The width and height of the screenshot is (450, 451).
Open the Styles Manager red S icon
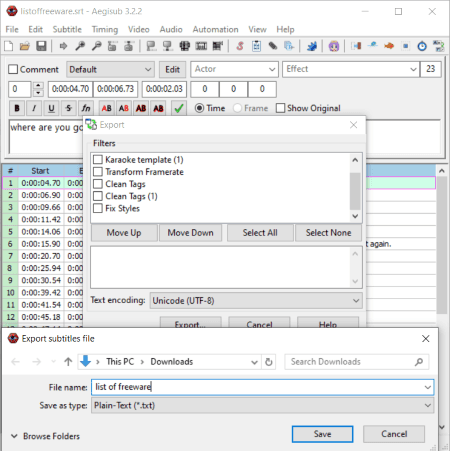pyautogui.click(x=240, y=46)
